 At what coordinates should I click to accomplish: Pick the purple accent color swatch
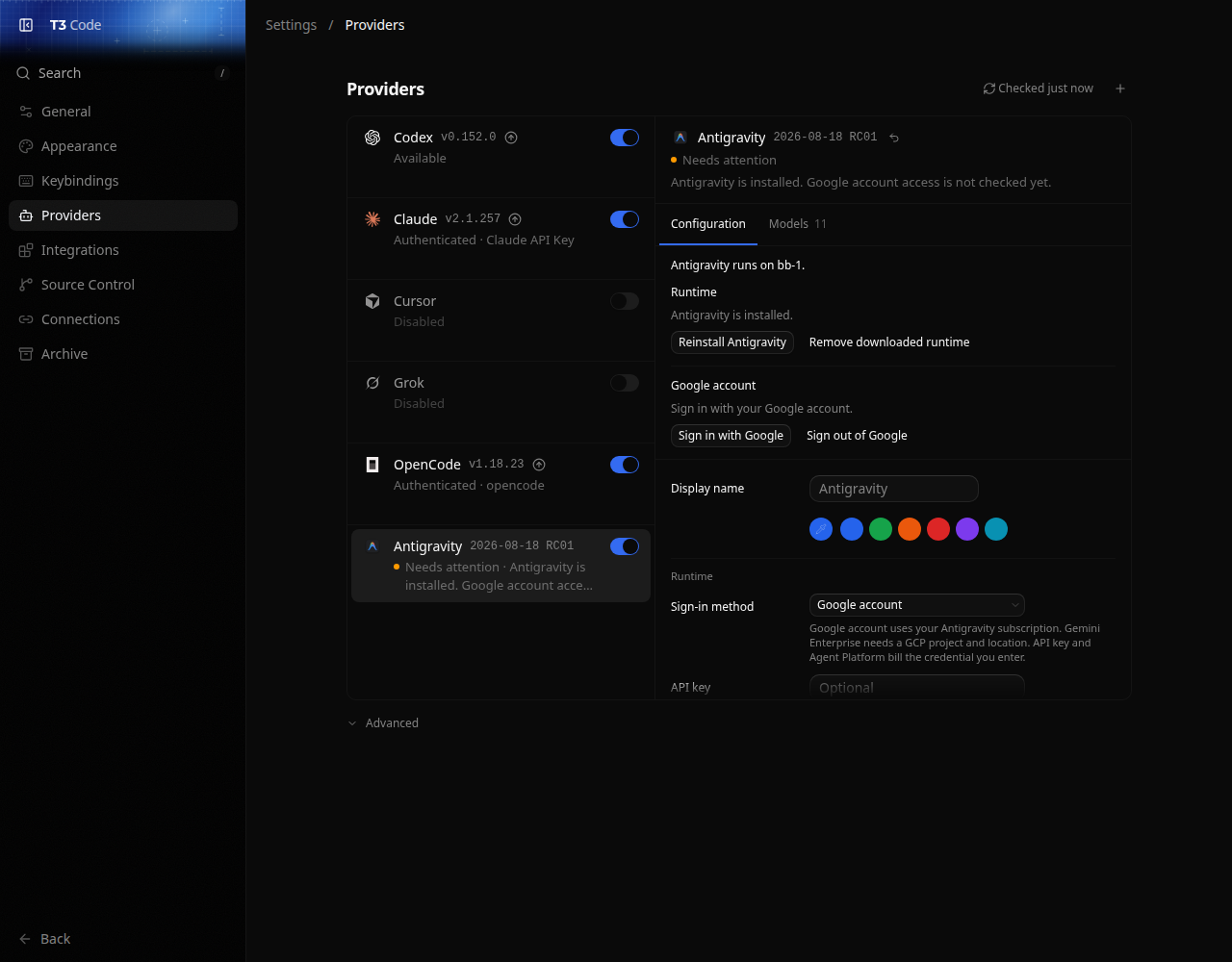(967, 529)
